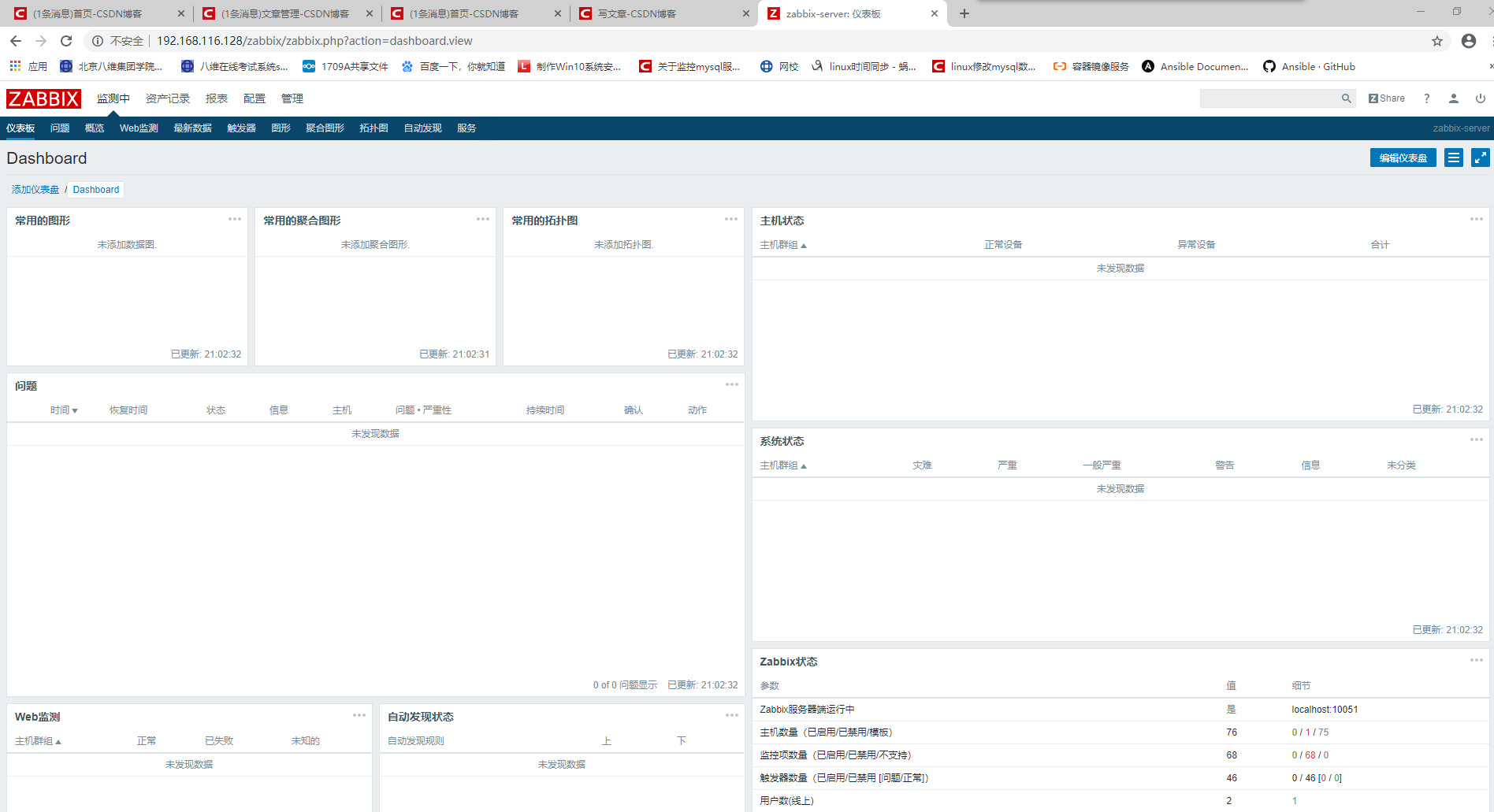Screen dimensions: 1494x812
Task: Open the 管理 main menu
Action: pyautogui.click(x=292, y=98)
